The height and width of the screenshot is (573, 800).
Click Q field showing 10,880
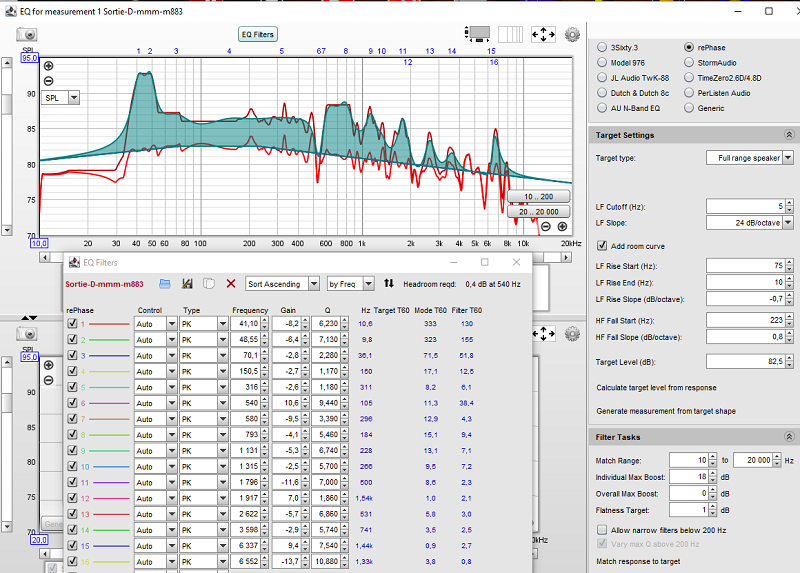coord(327,561)
